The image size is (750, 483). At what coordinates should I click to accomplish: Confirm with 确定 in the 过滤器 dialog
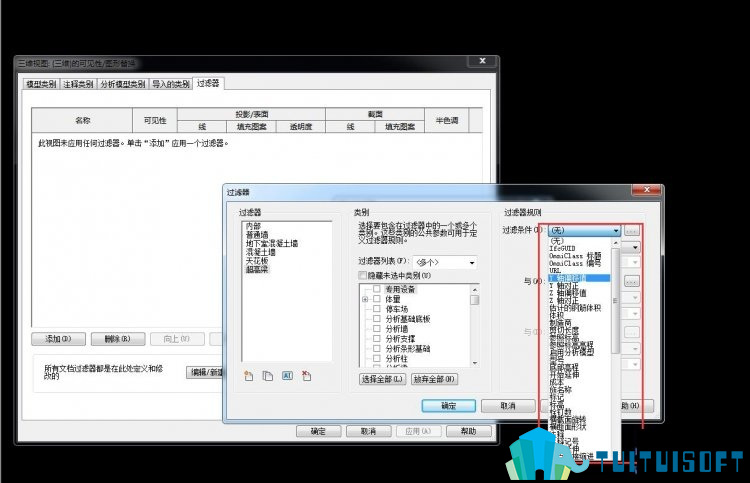[x=449, y=406]
